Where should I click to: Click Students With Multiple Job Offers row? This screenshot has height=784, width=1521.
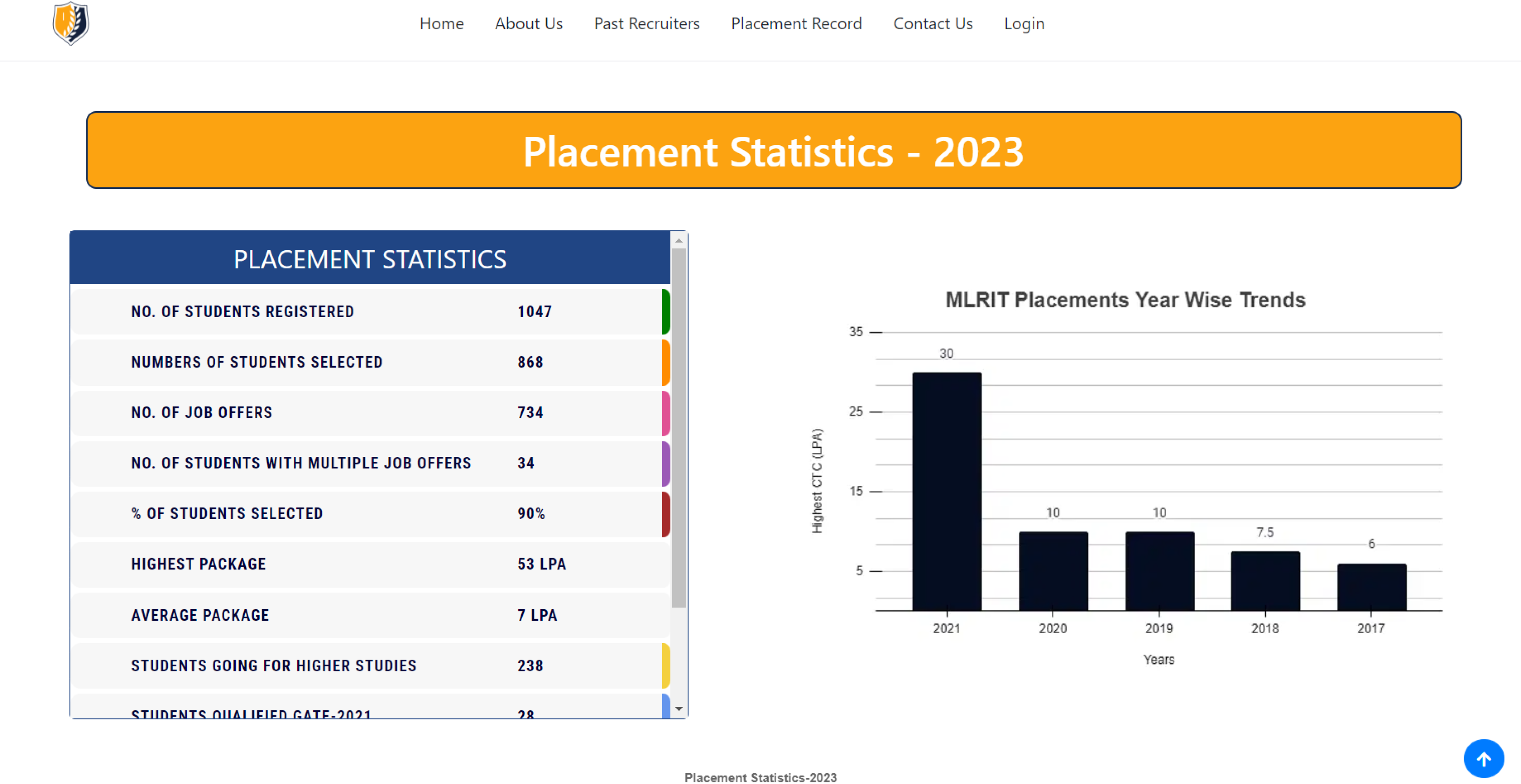coord(371,463)
